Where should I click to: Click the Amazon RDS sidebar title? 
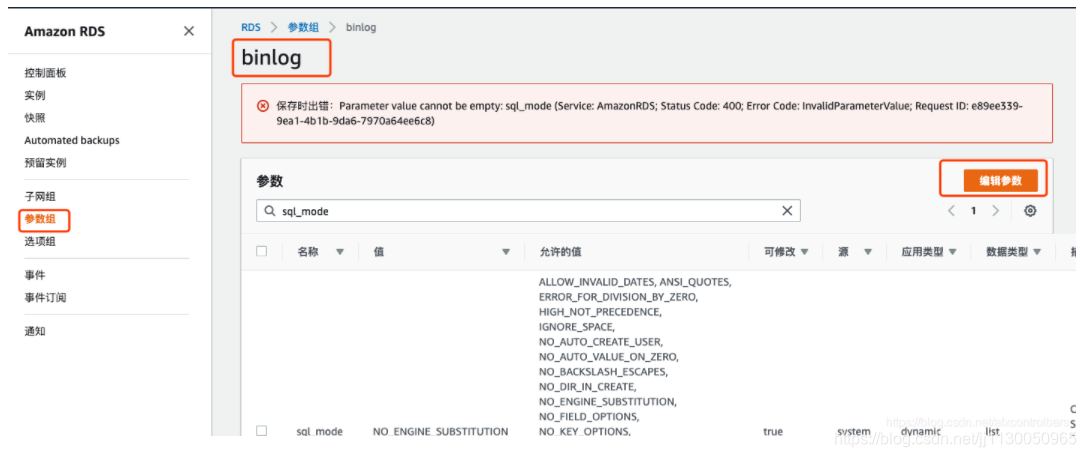click(x=64, y=32)
